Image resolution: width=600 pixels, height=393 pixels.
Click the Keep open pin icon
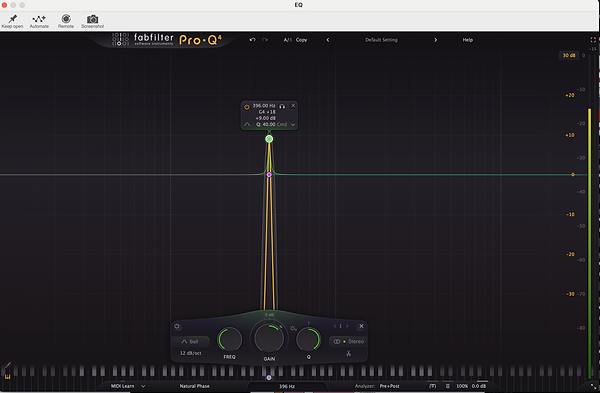point(13,18)
